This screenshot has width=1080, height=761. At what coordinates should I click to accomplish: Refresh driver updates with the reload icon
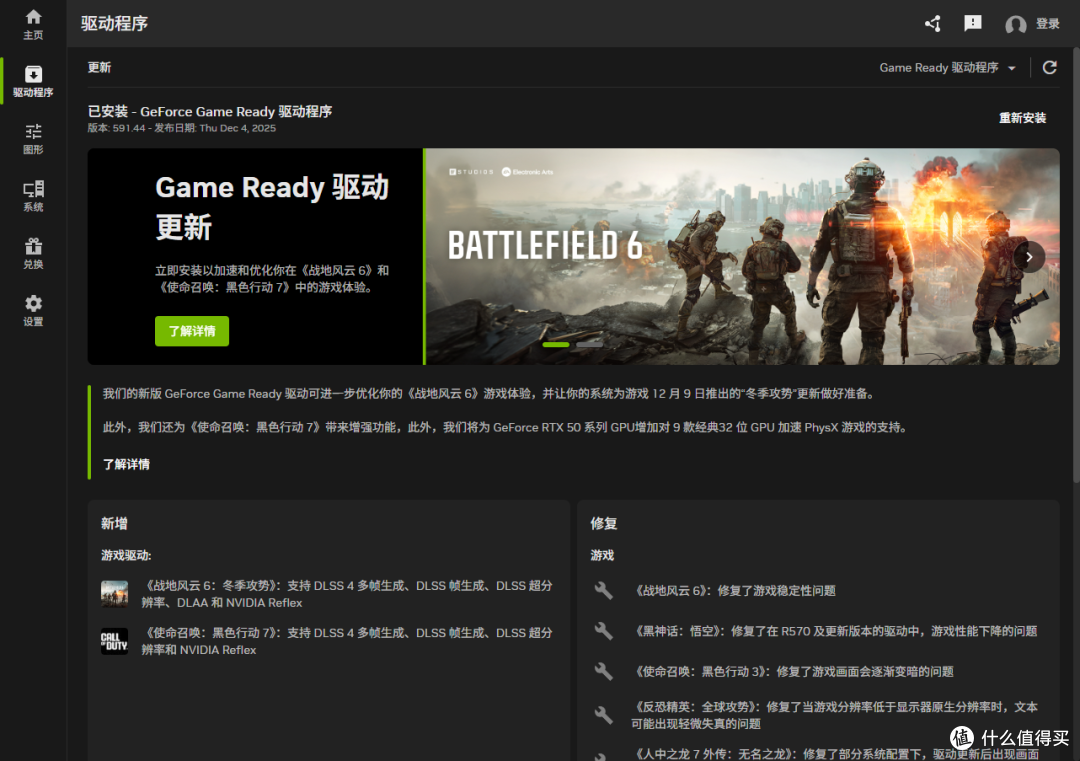click(1050, 67)
